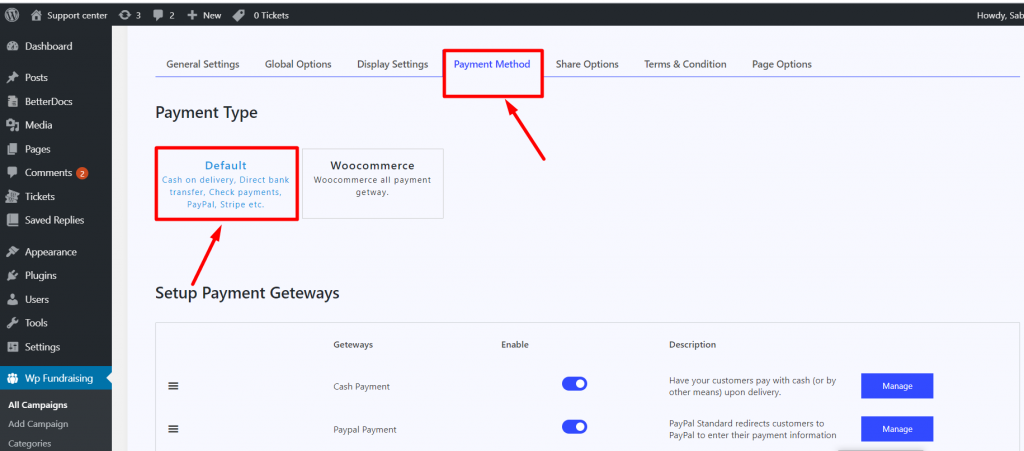Click the Geteways column header
Screen dimensions: 1024x451
353,345
